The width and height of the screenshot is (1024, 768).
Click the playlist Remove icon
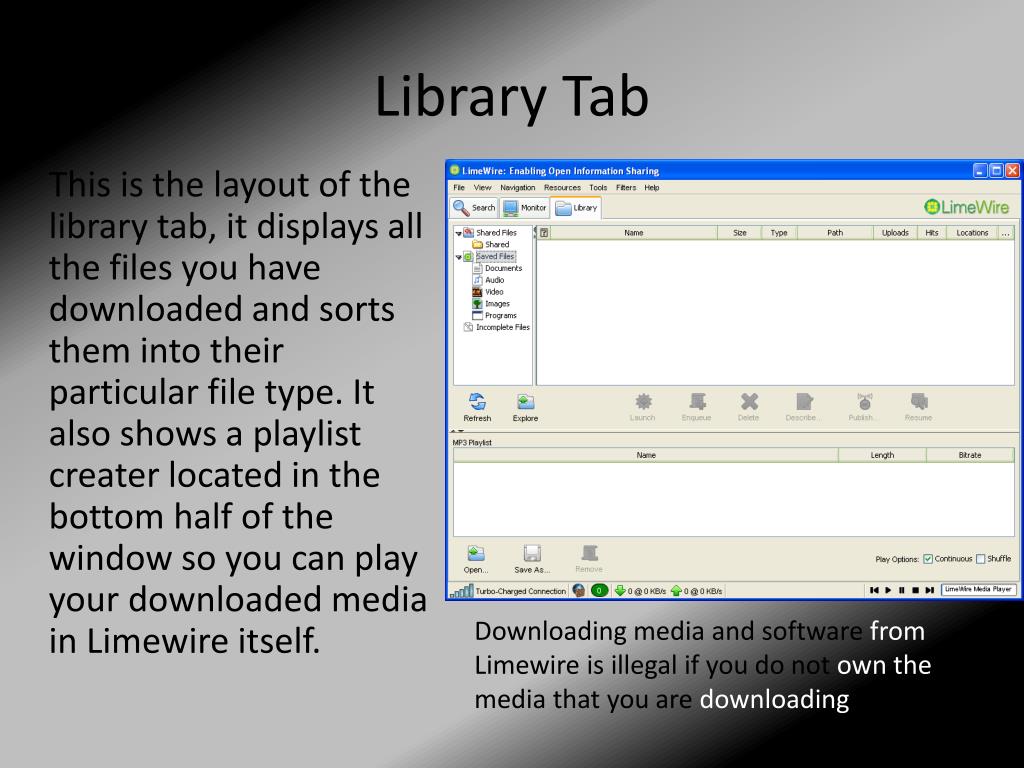tap(590, 553)
